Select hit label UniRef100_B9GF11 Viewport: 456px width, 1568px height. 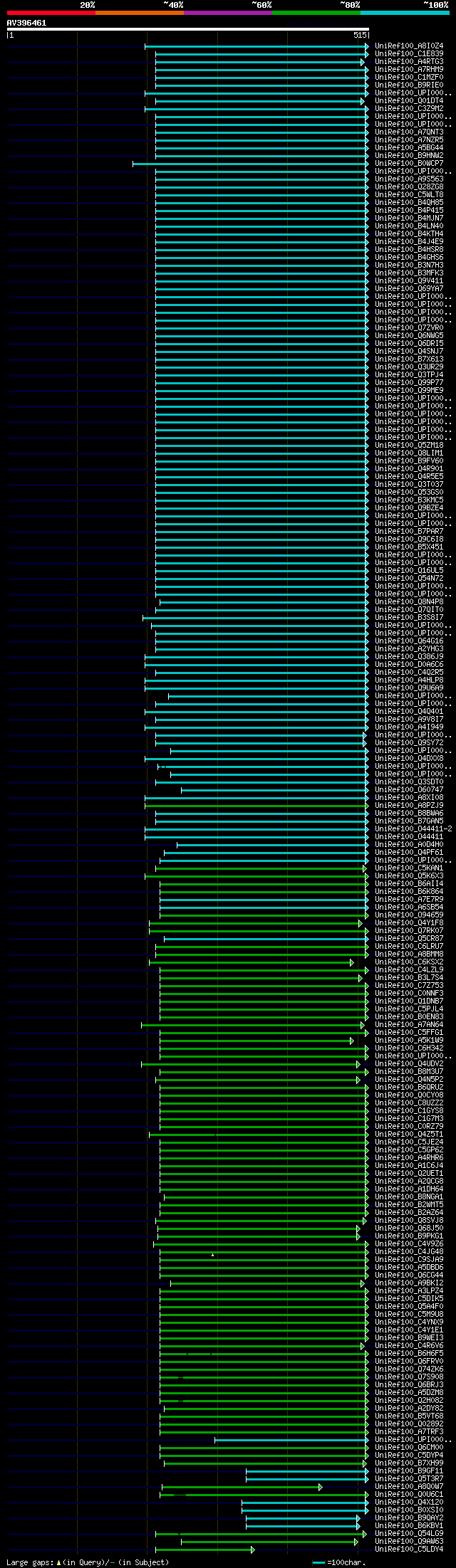409,1471
